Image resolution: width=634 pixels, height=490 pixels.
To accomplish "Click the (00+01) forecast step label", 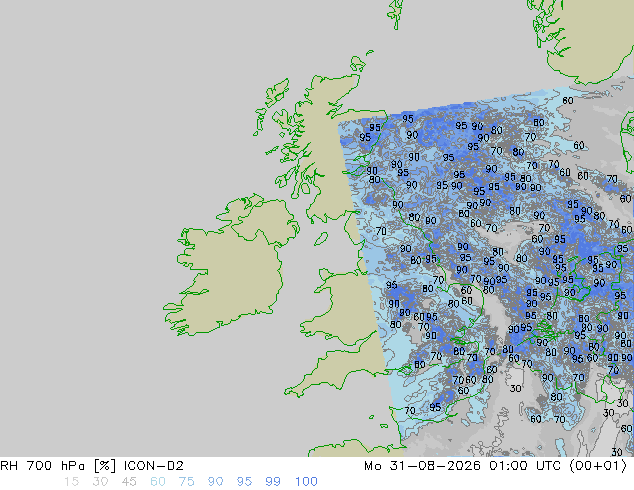I will click(x=598, y=466).
